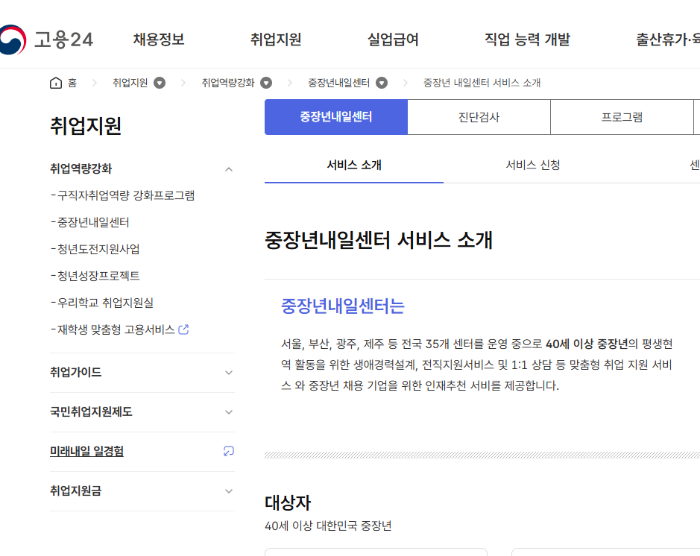
Task: Open 중장년내일센터 breadcrumb dropdown arrow
Action: click(x=382, y=83)
